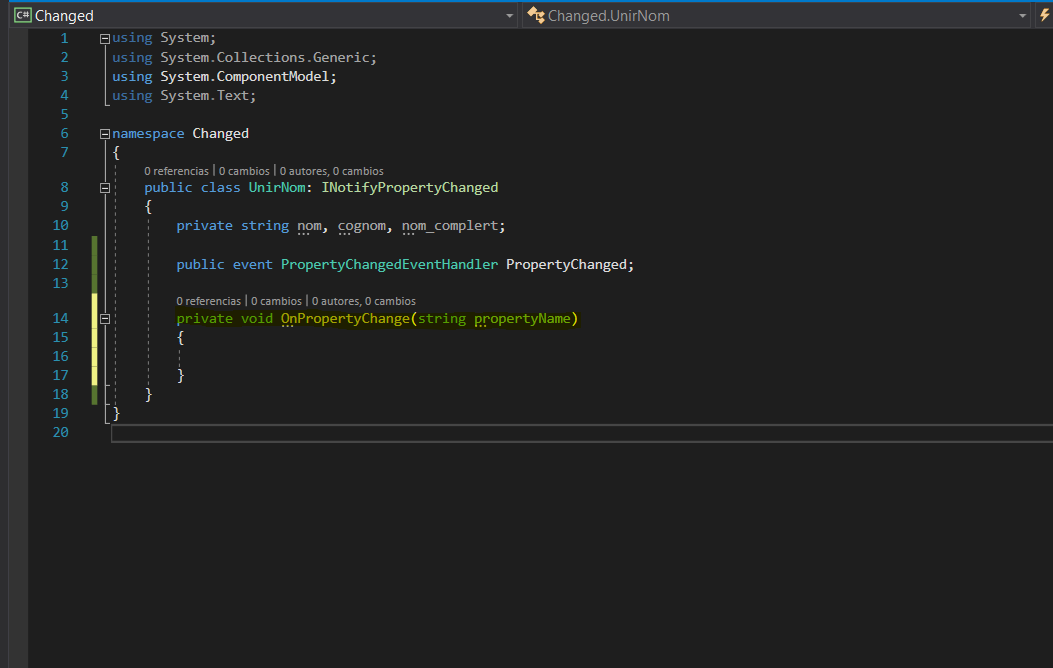This screenshot has height=668, width=1053.
Task: Open "0 referencias" CodeLens above UnirNom class
Action: coord(176,171)
